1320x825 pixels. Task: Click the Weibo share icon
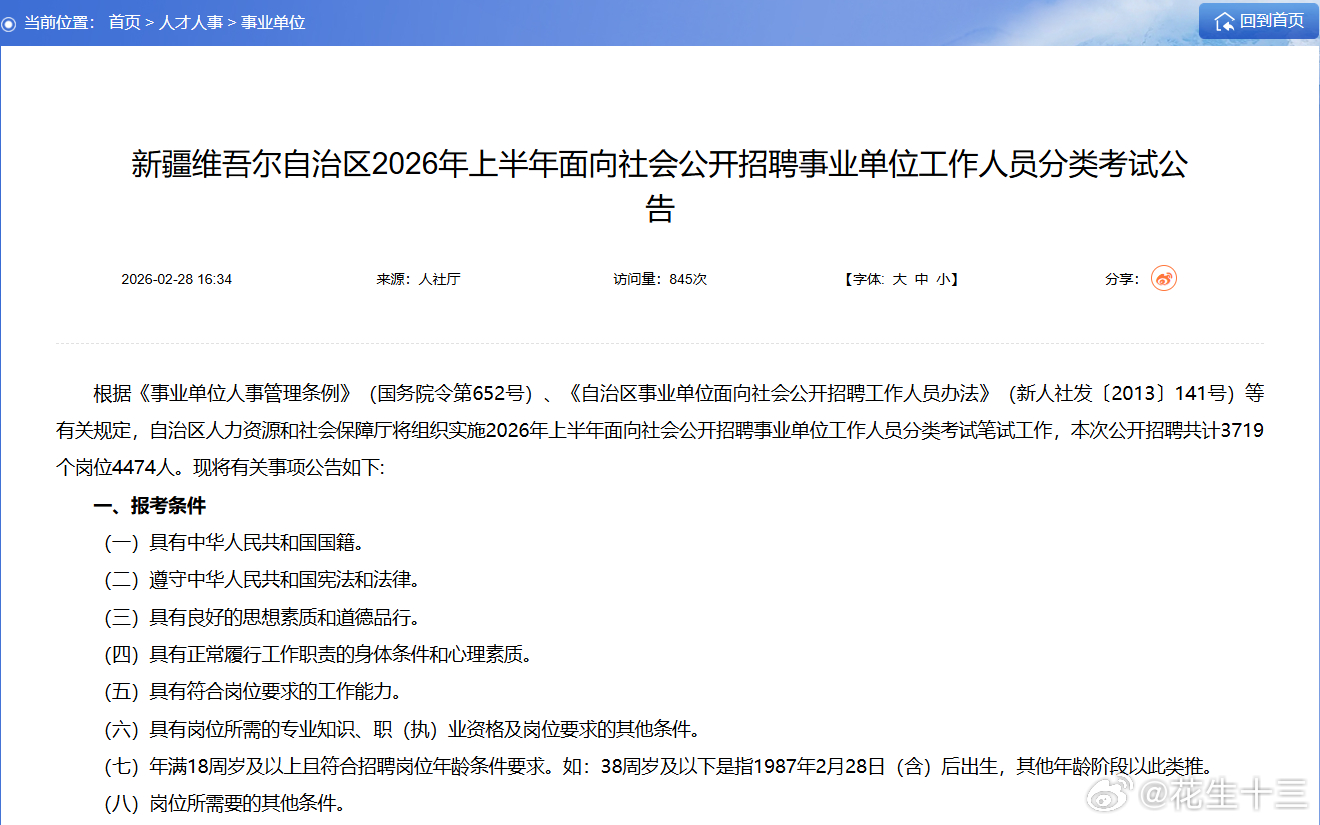pos(1164,279)
